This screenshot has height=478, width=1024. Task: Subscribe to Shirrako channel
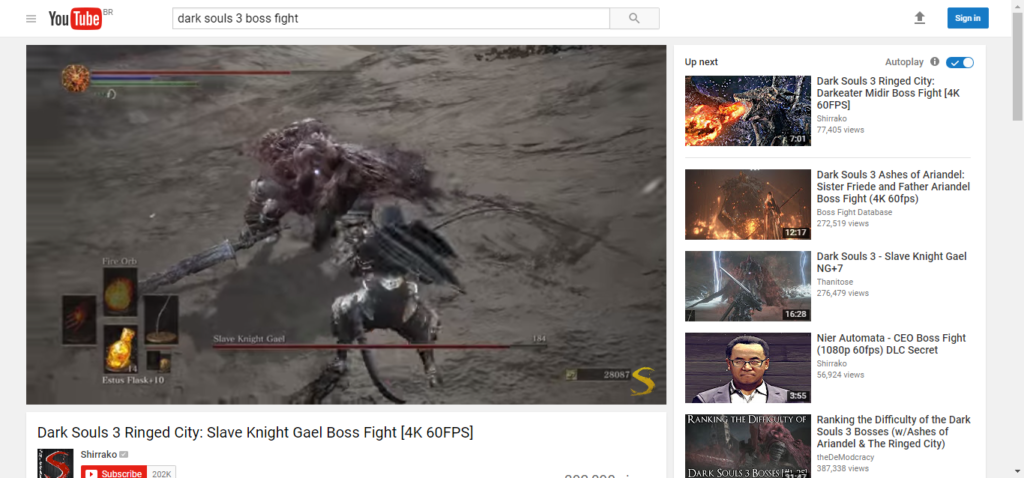pos(115,472)
